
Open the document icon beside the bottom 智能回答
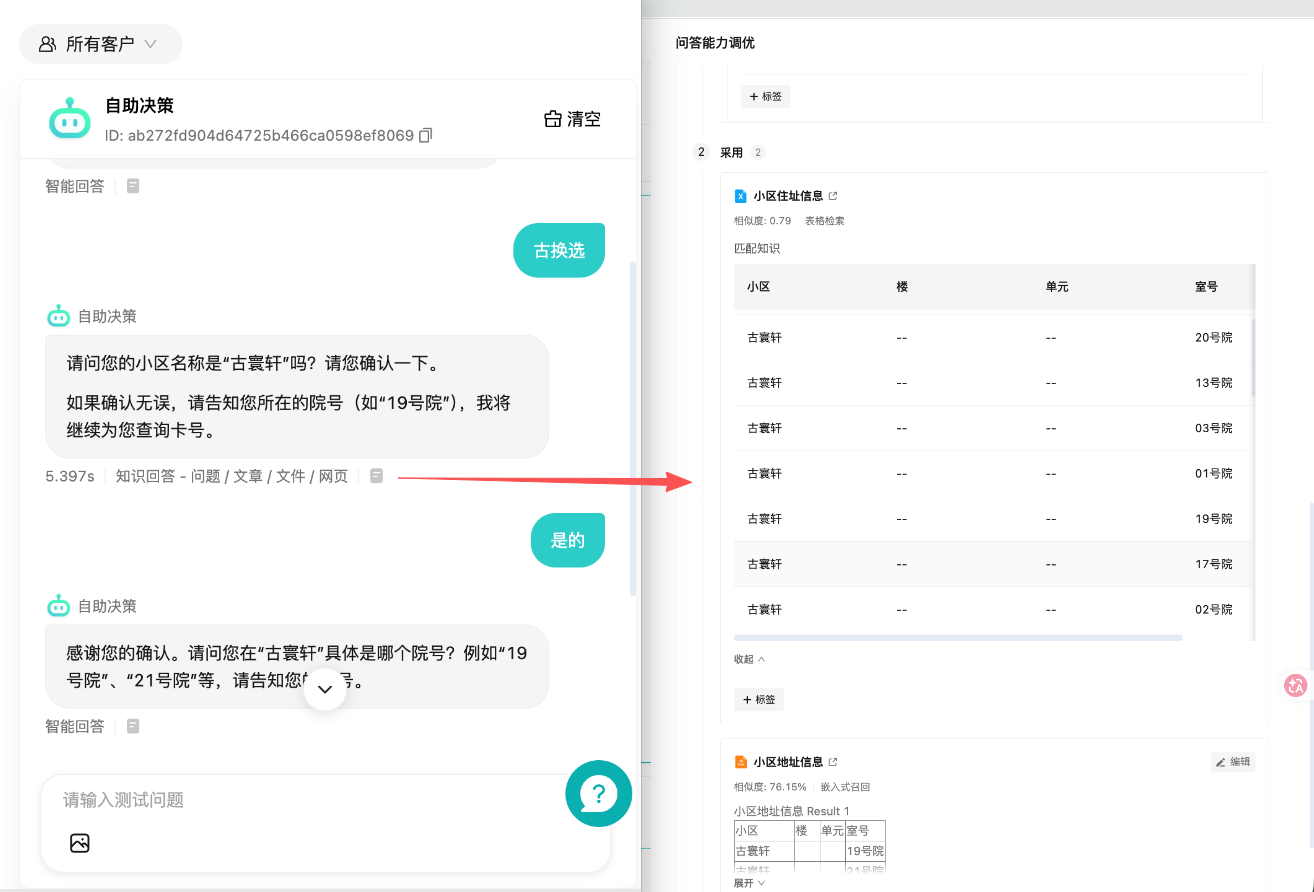(133, 726)
